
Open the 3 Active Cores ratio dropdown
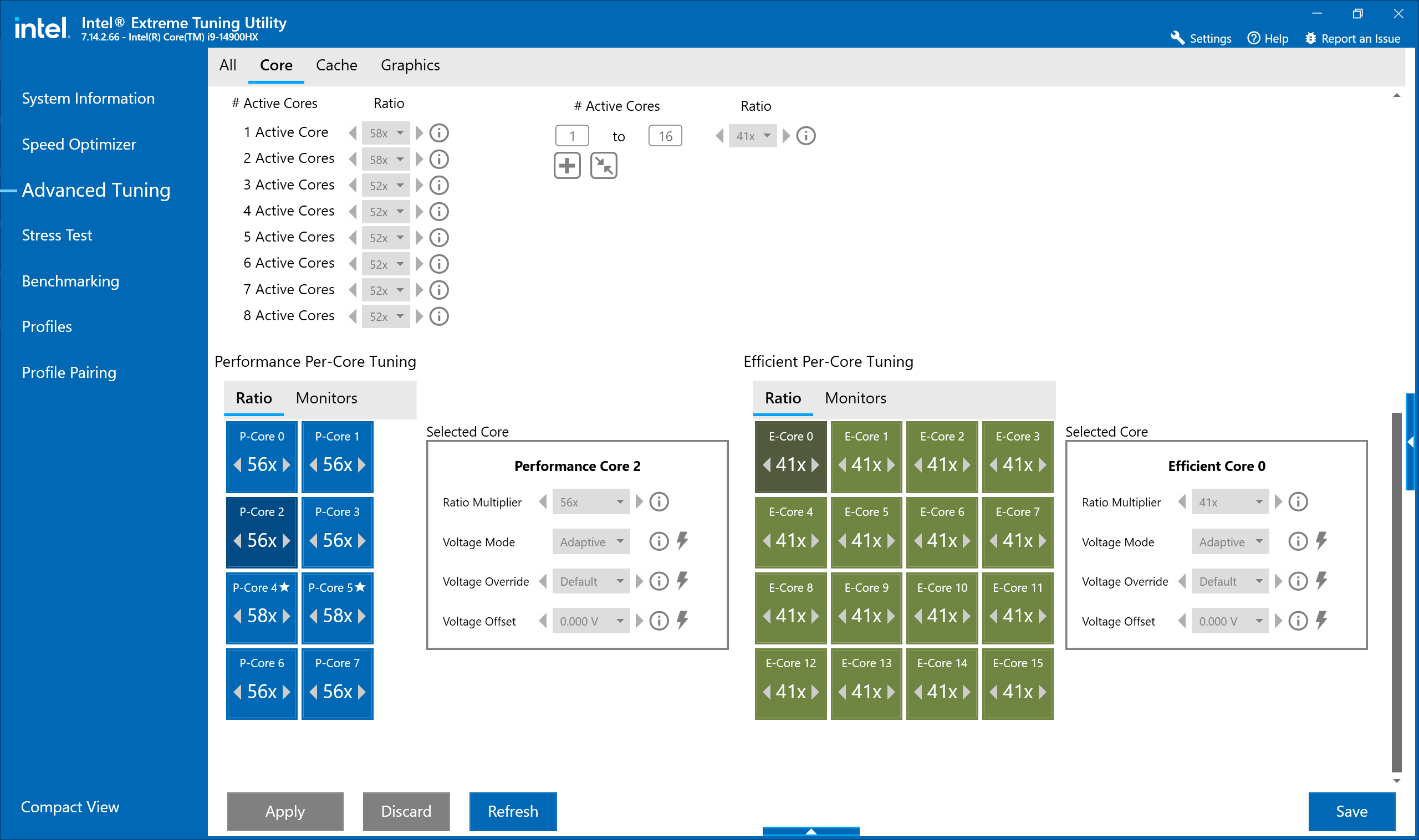[x=386, y=186]
